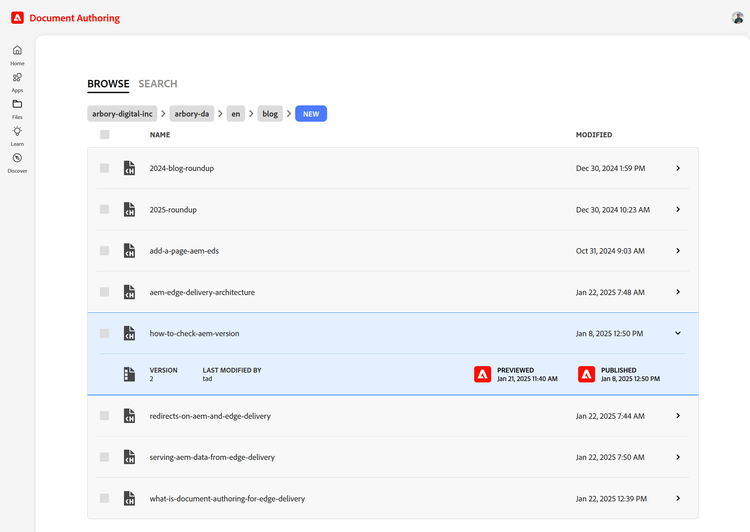This screenshot has width=750, height=532.
Task: Click the Adobe icon next to PUBLISHED
Action: pyautogui.click(x=586, y=374)
